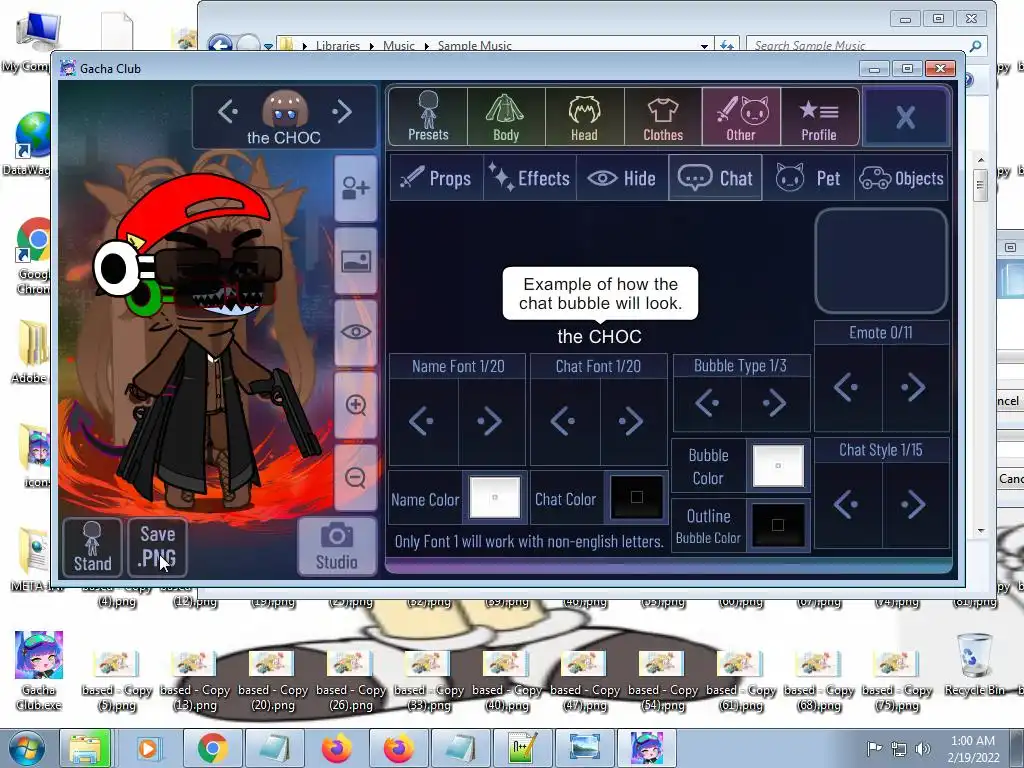
Task: Open the Bubble Color white swatch
Action: pos(778,466)
